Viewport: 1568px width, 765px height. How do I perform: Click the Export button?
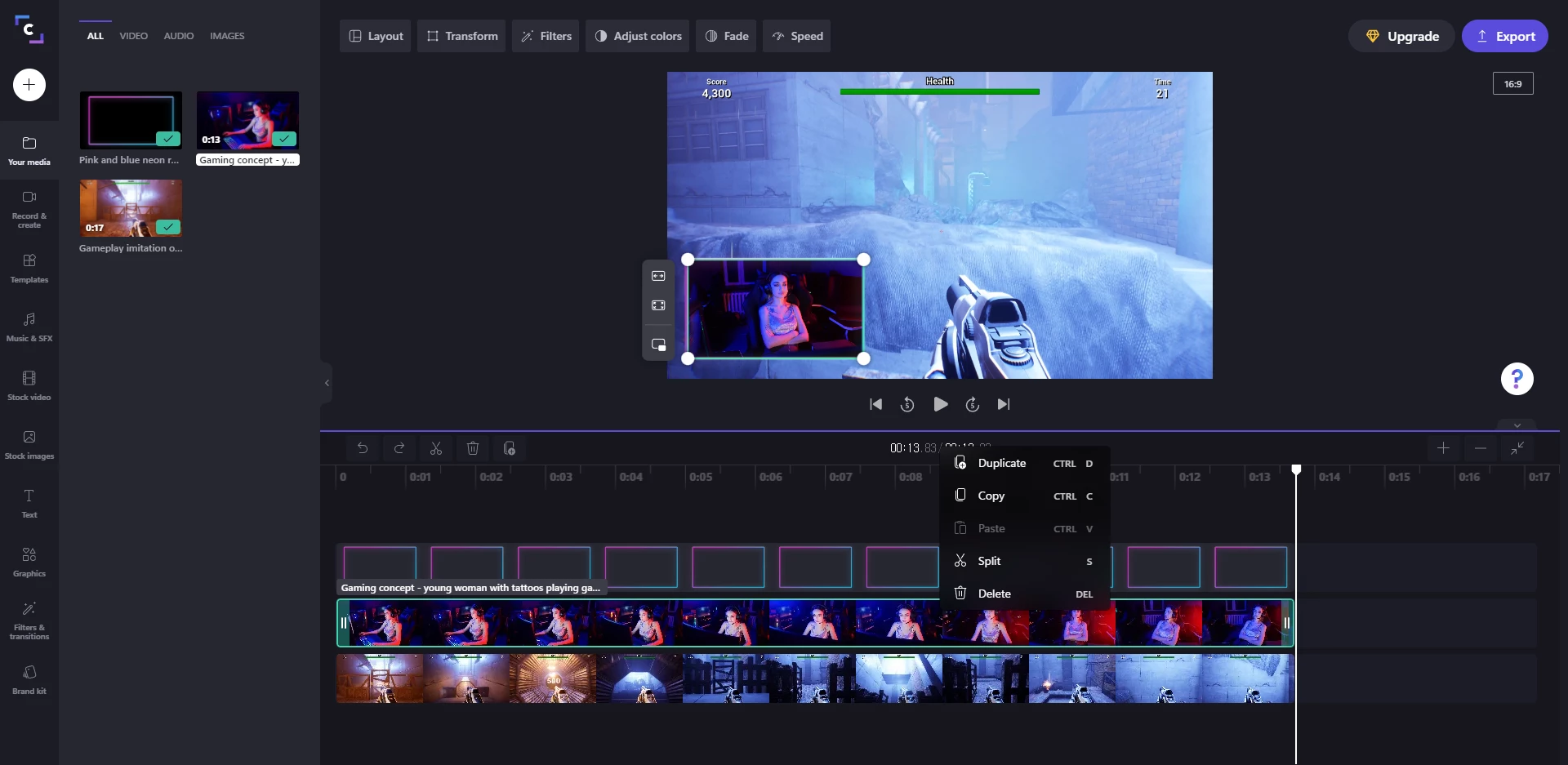(1507, 36)
